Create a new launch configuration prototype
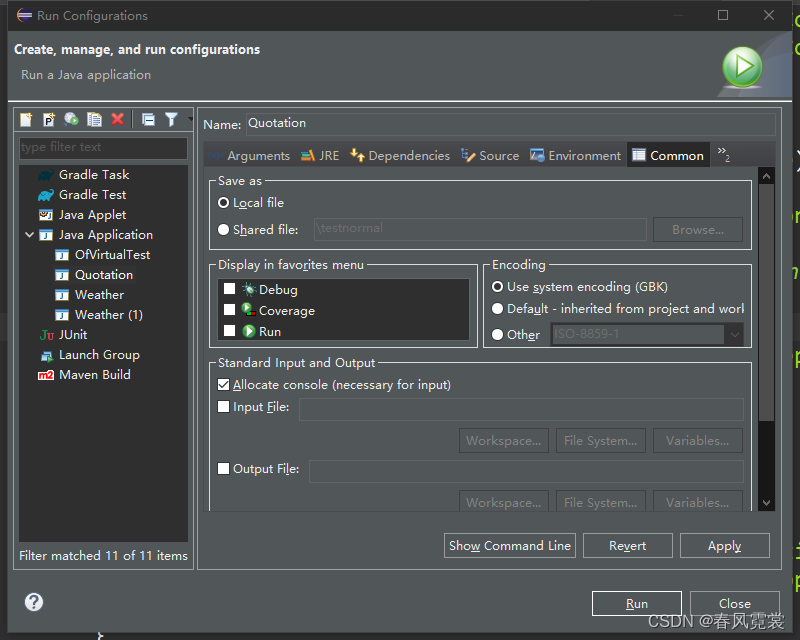This screenshot has height=640, width=800. click(49, 119)
